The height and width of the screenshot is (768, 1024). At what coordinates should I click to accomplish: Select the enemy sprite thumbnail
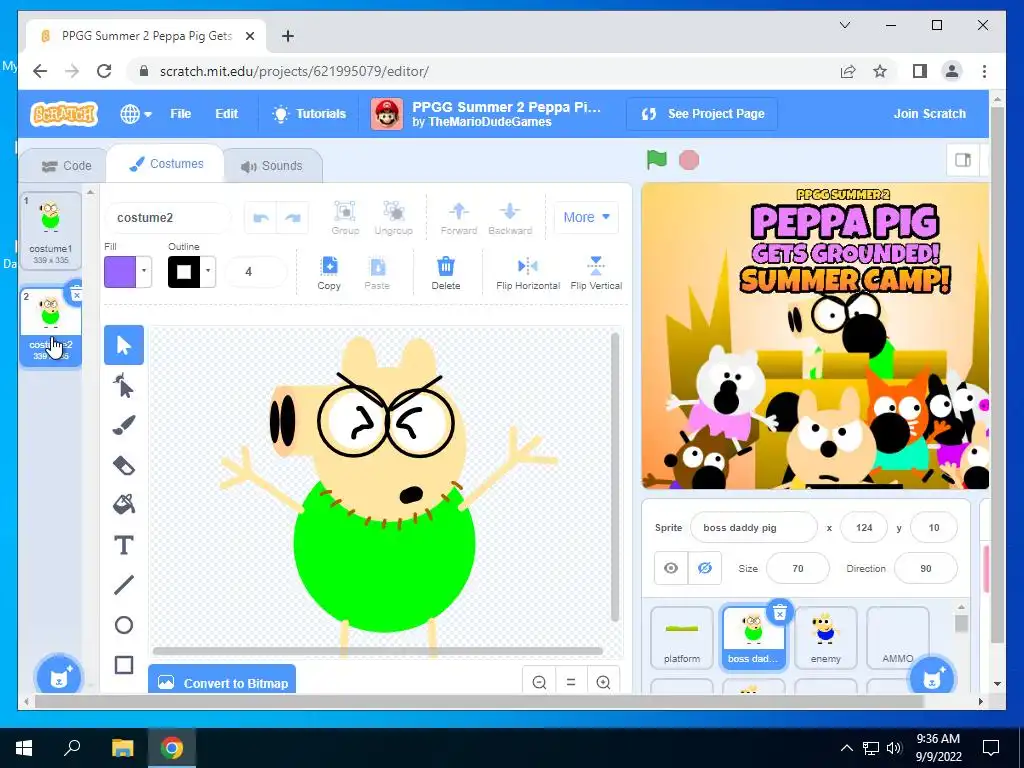point(825,637)
